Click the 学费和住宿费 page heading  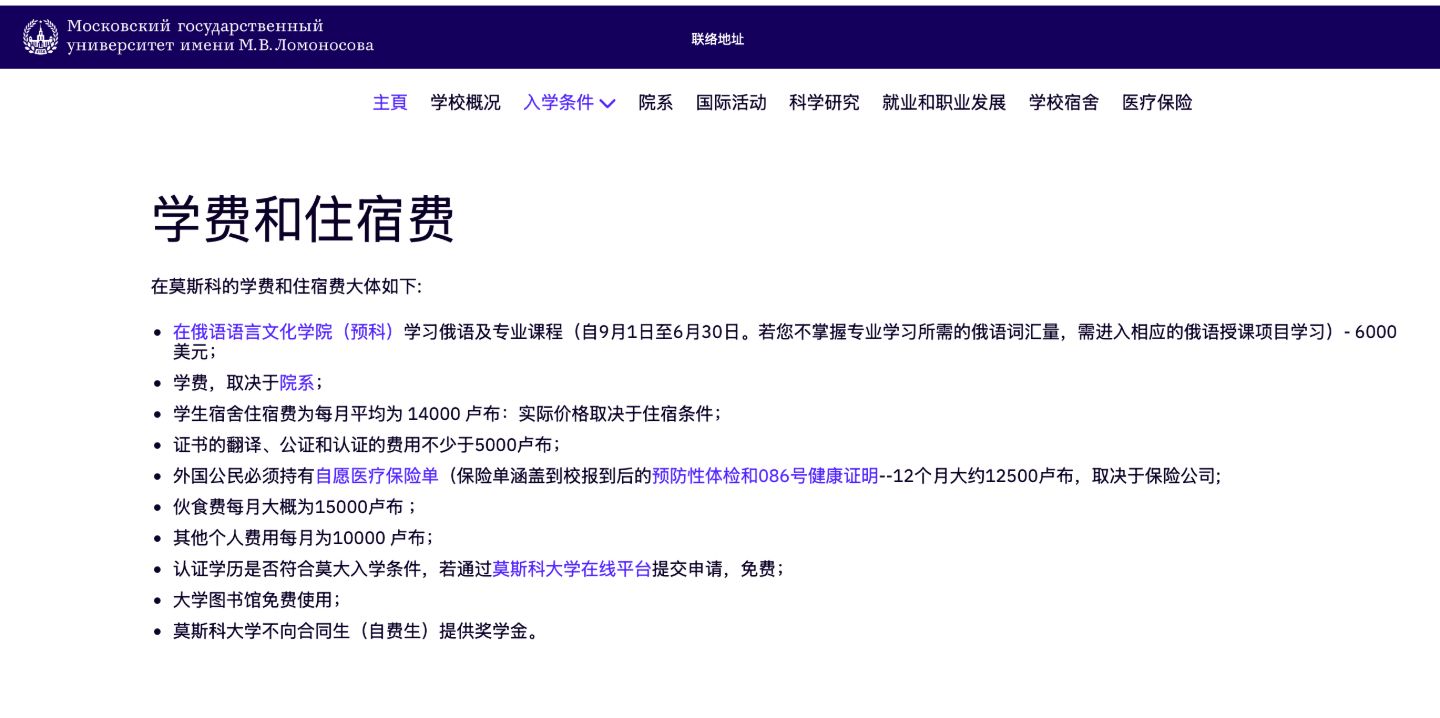(303, 219)
